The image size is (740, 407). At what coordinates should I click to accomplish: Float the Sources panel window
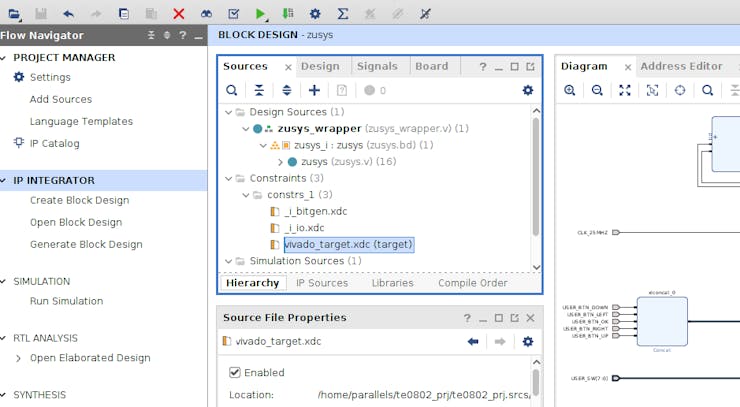tap(530, 67)
